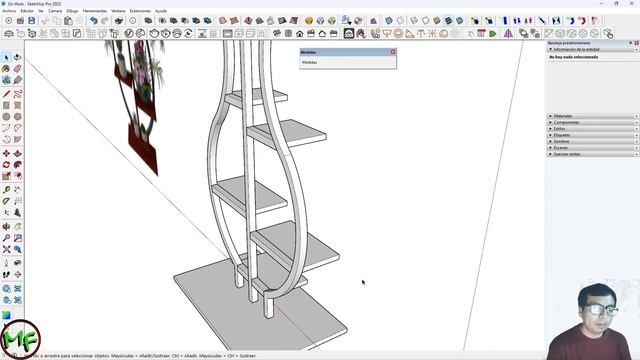Create new file with New icon

[9, 20]
